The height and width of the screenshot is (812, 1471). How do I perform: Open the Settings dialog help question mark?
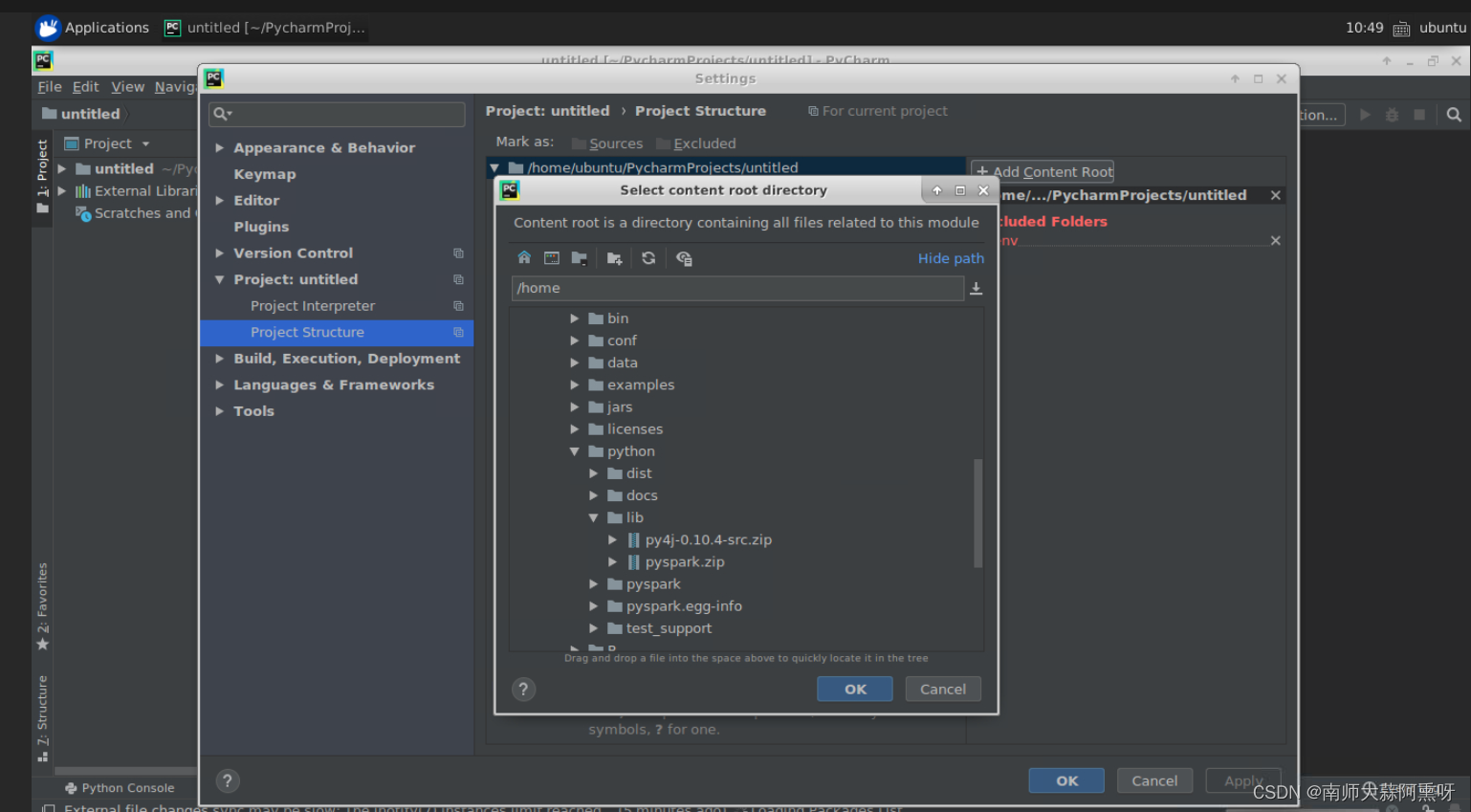point(228,780)
